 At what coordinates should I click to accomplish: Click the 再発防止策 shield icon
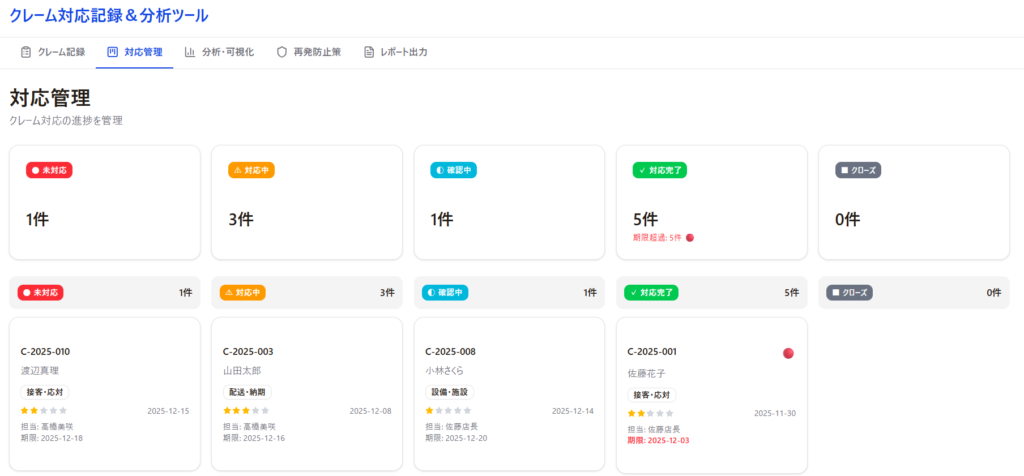click(x=282, y=52)
